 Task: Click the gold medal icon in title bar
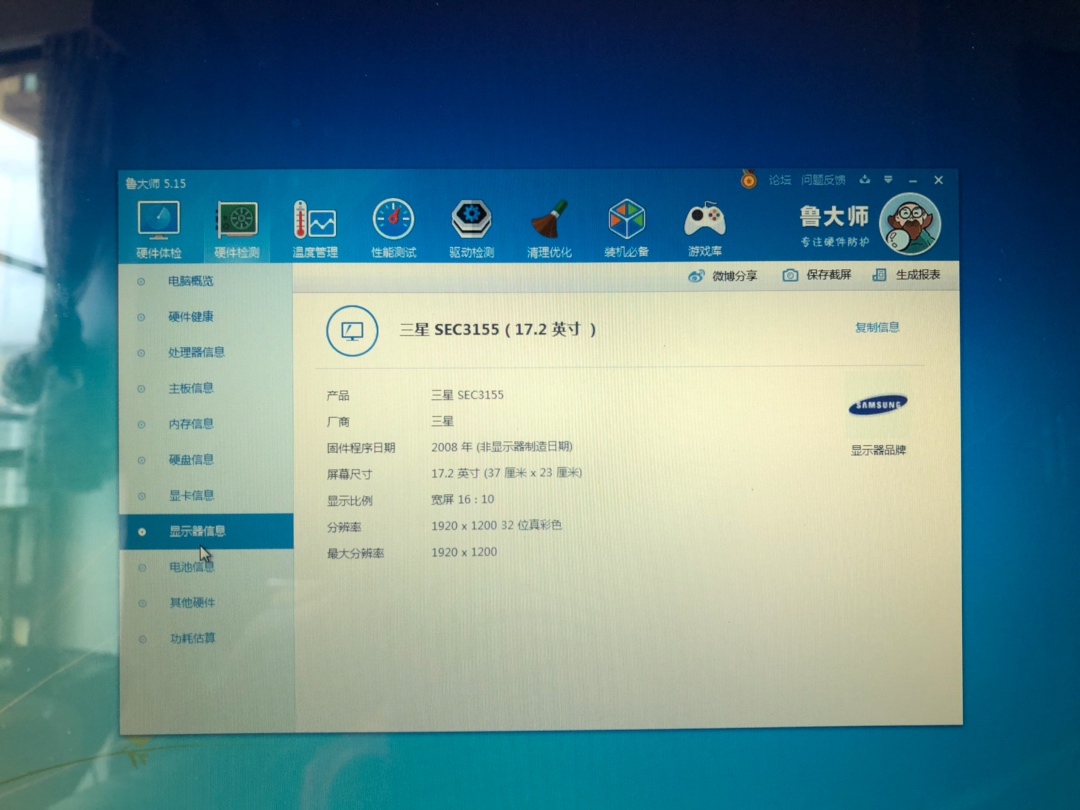coord(749,180)
